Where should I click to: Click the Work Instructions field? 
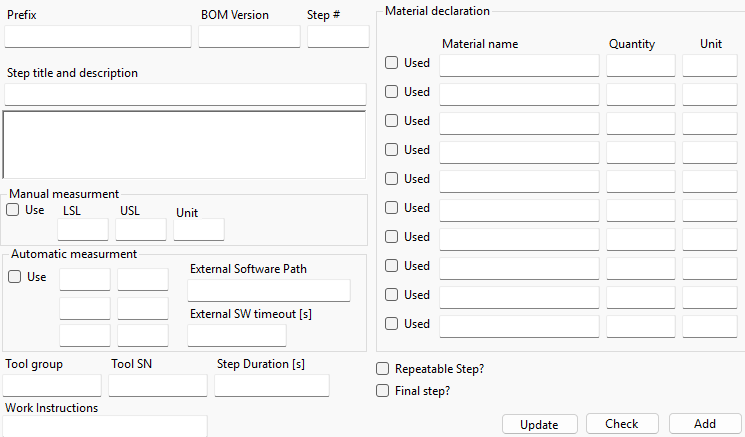click(105, 427)
